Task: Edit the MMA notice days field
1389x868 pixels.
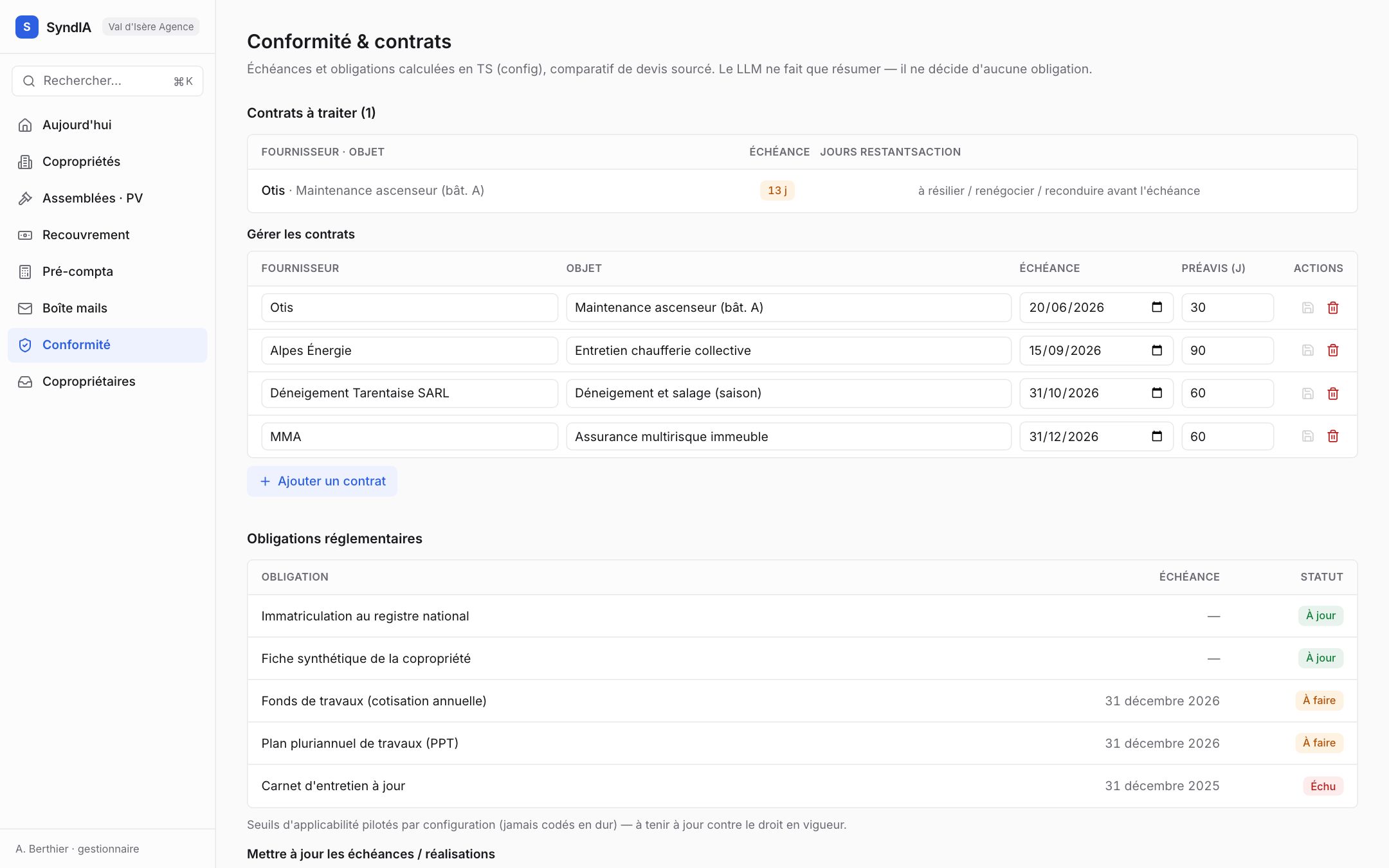Action: click(1228, 436)
